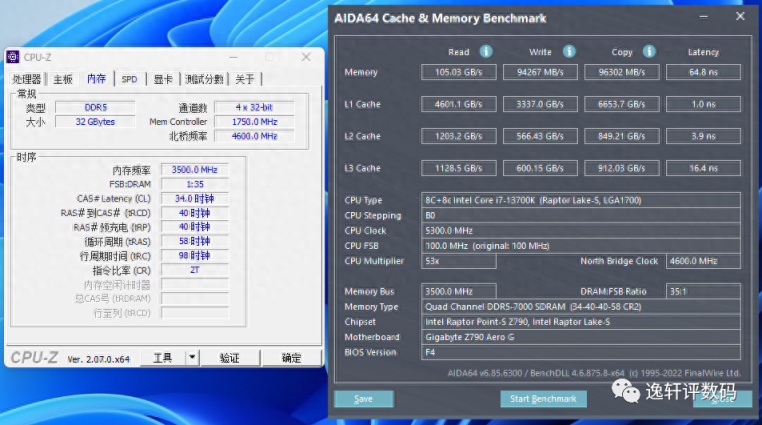Click the Memory Copy value 96302 MB/s

tap(622, 72)
